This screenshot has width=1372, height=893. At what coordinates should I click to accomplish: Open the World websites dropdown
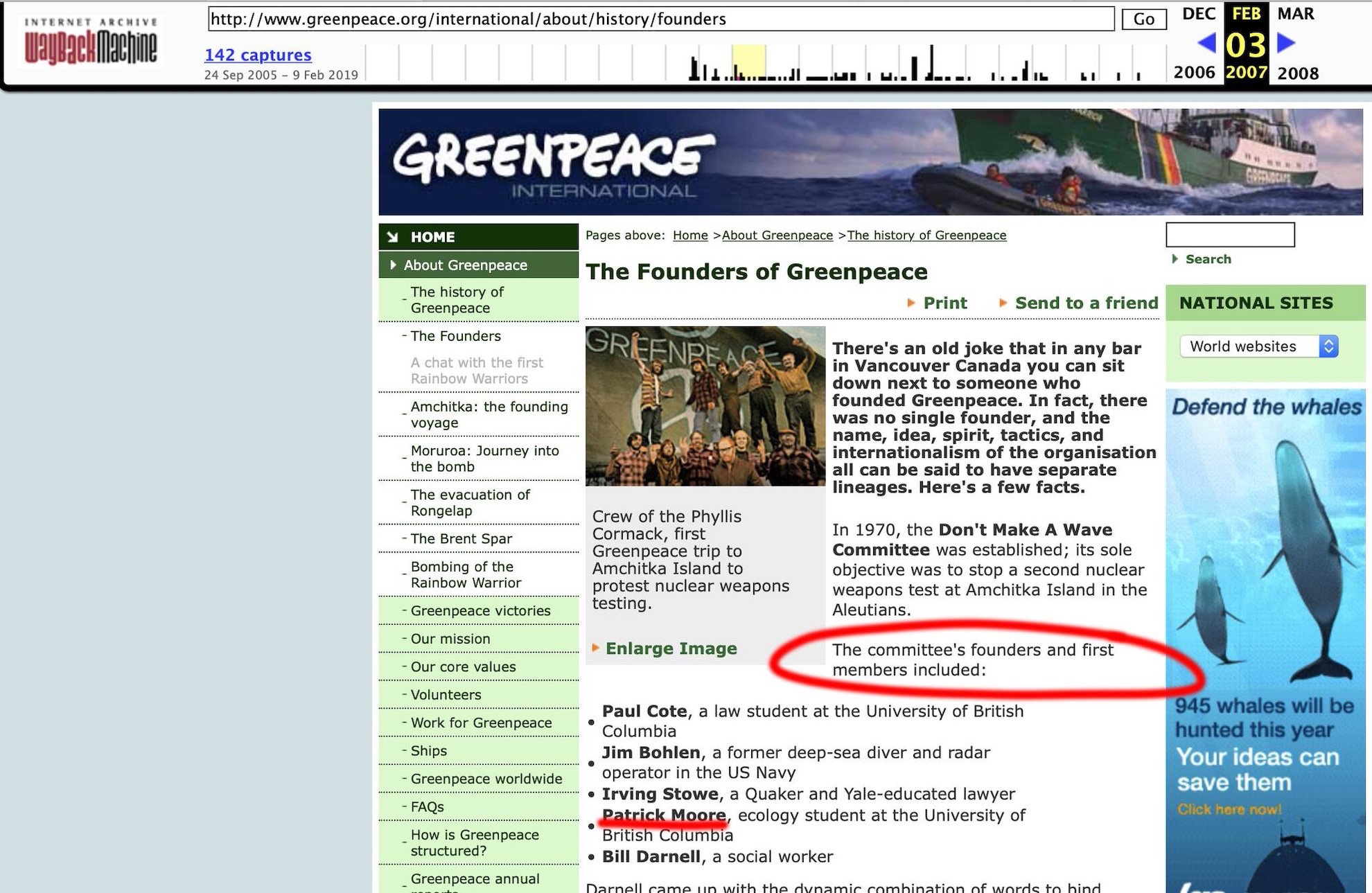point(1258,346)
